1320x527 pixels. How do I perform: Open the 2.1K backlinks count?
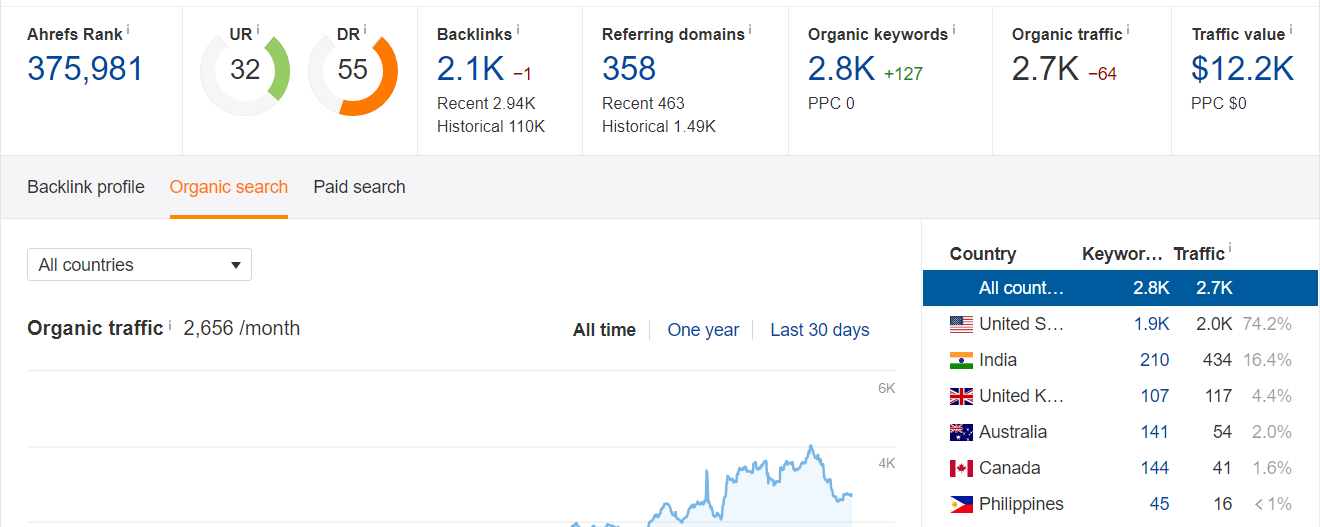470,69
